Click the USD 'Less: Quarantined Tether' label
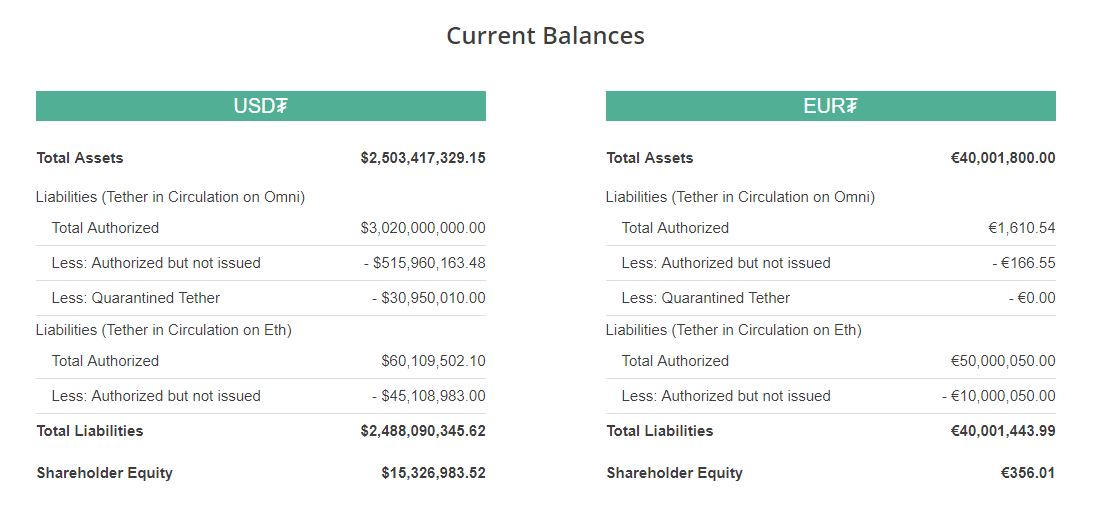The height and width of the screenshot is (506, 1107). 136,298
